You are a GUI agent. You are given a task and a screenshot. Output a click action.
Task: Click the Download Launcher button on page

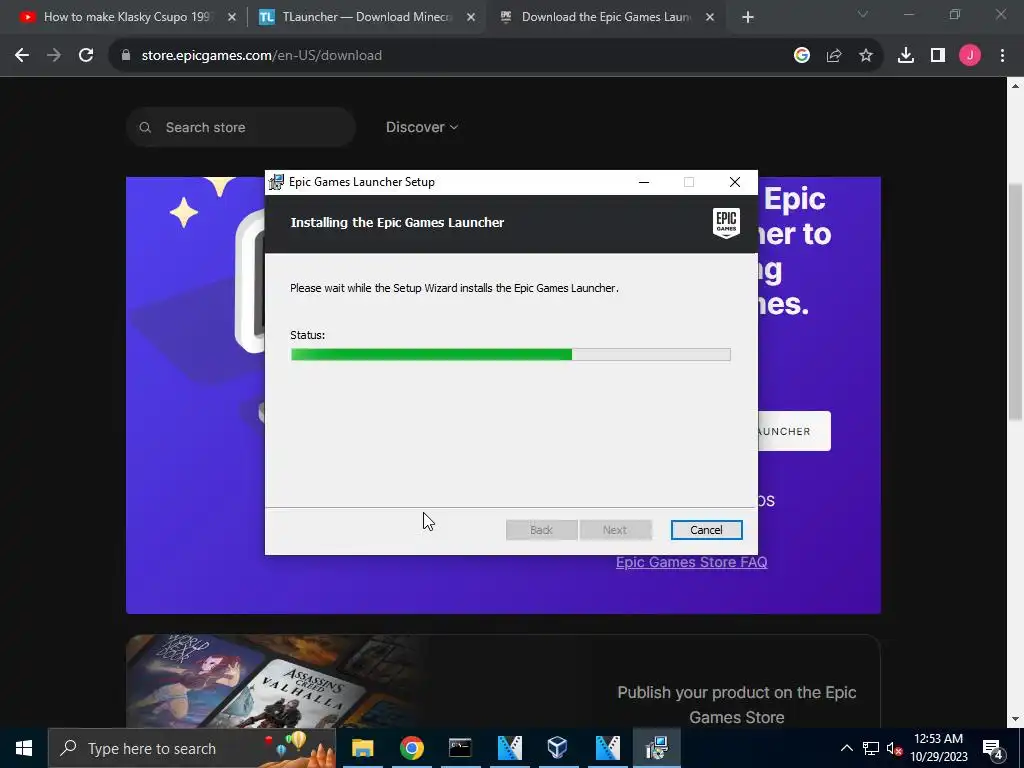[794, 431]
